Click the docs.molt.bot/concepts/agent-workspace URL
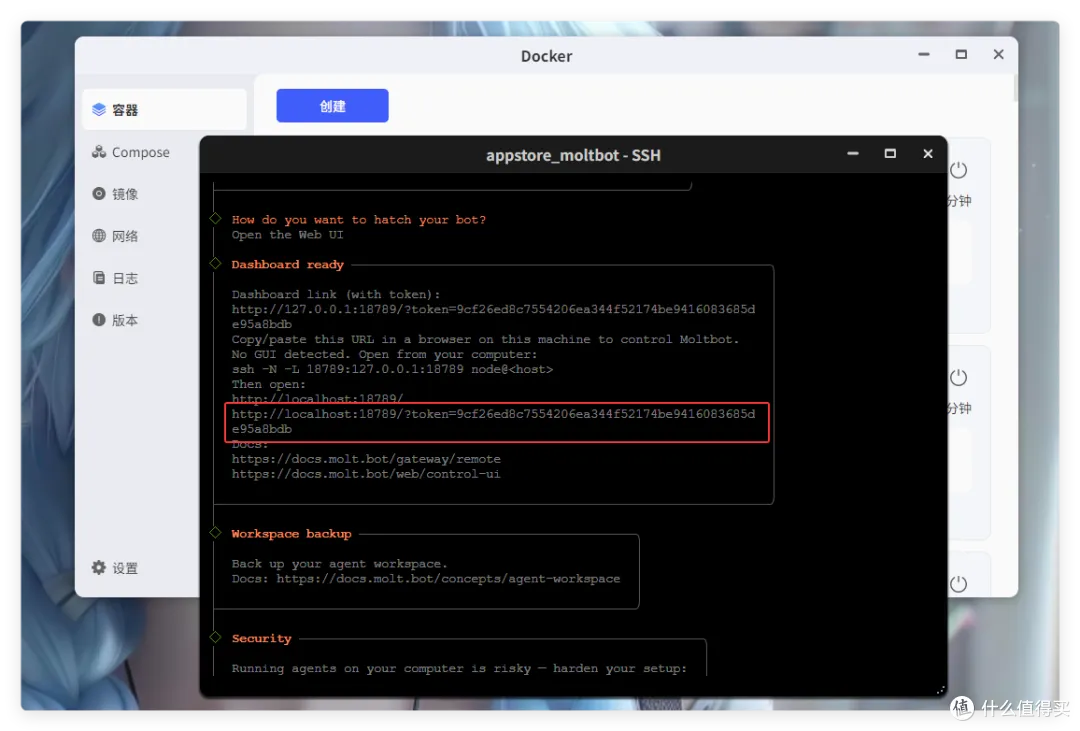The width and height of the screenshot is (1080, 731). [448, 579]
